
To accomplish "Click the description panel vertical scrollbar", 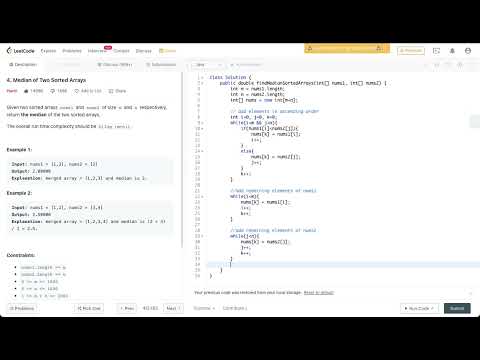I will pos(182,160).
